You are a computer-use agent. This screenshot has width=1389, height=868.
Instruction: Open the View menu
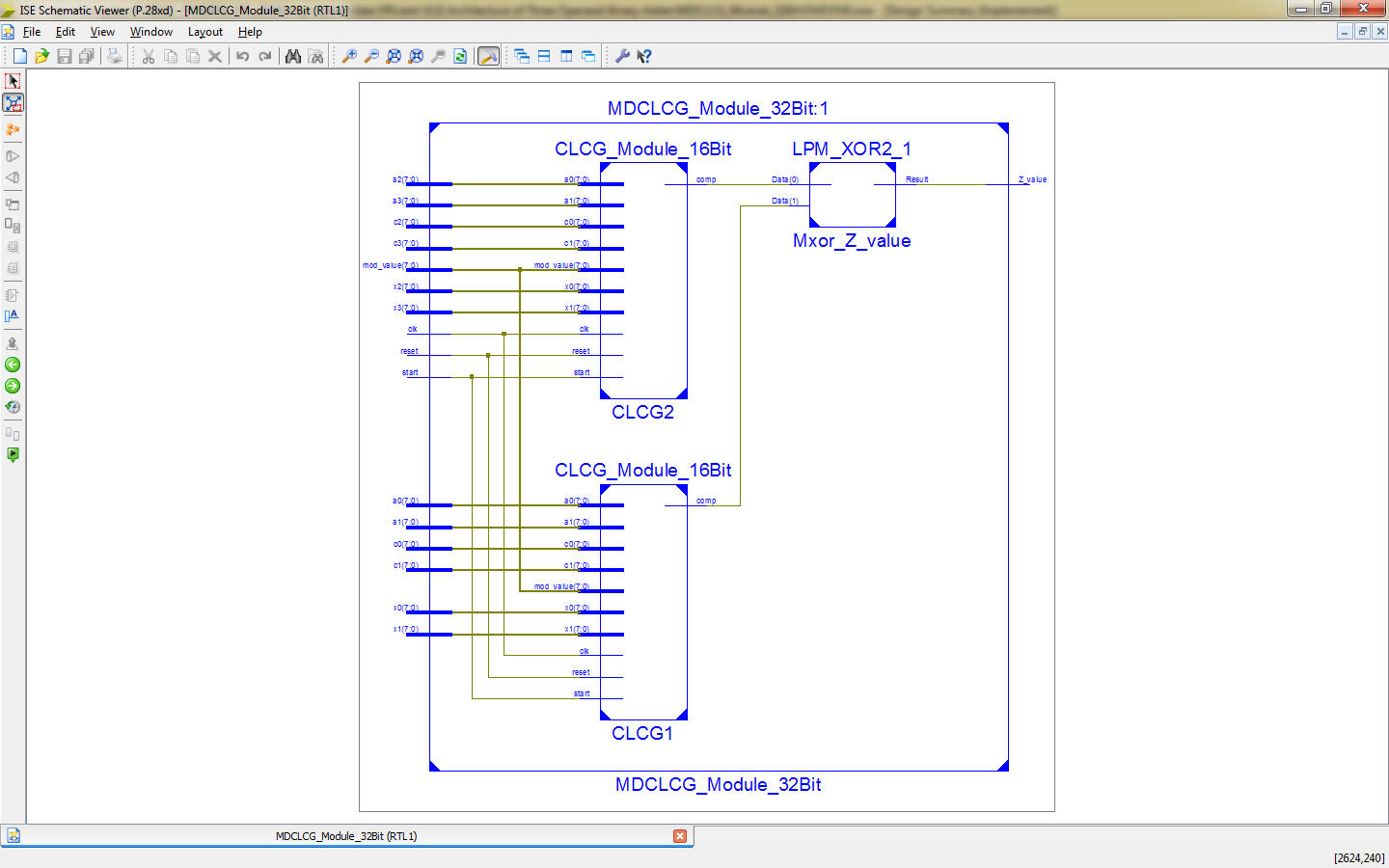102,32
